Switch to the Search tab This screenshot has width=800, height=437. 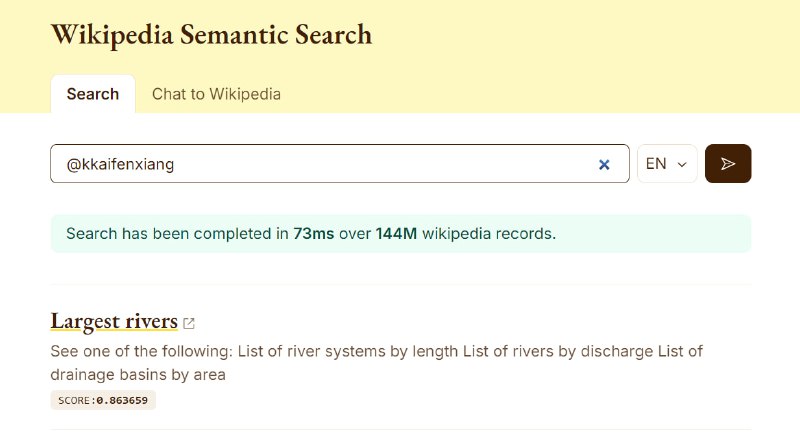[x=93, y=94]
